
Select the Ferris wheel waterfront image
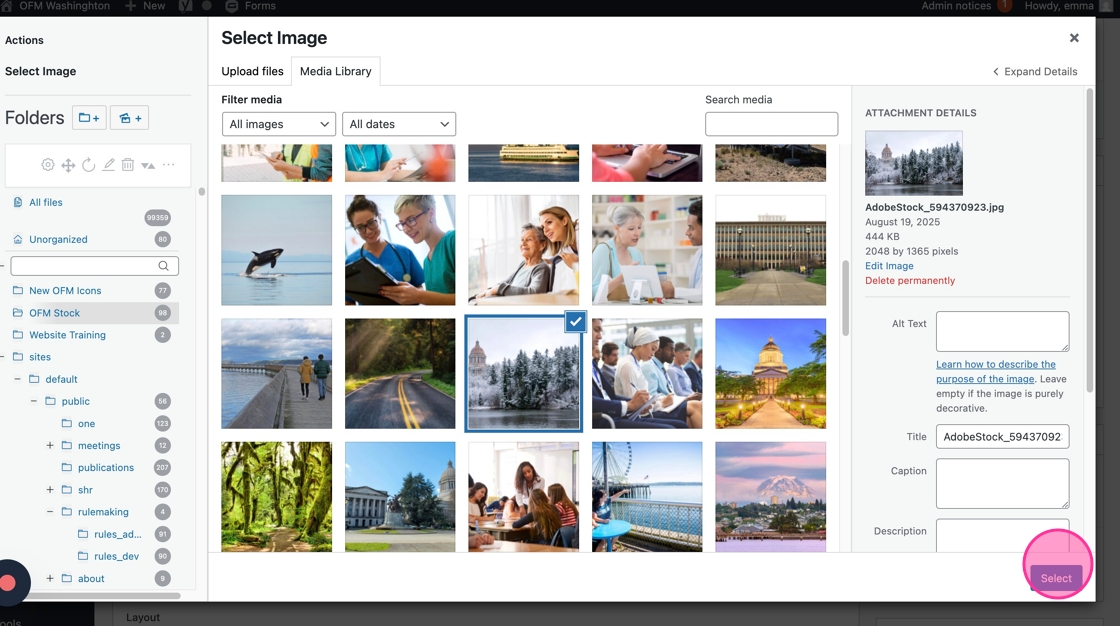click(647, 497)
